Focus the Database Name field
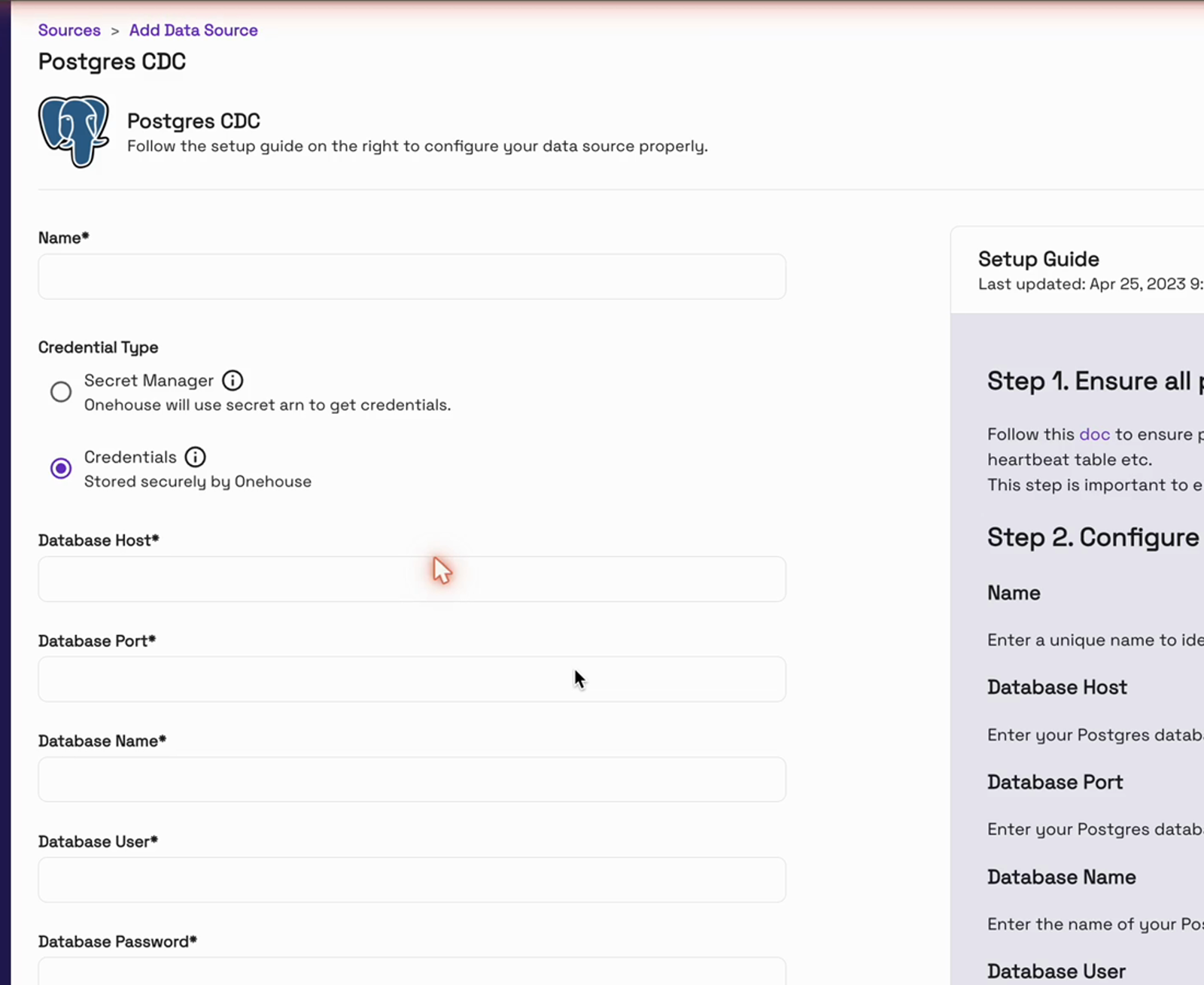The width and height of the screenshot is (1204, 985). [x=412, y=780]
